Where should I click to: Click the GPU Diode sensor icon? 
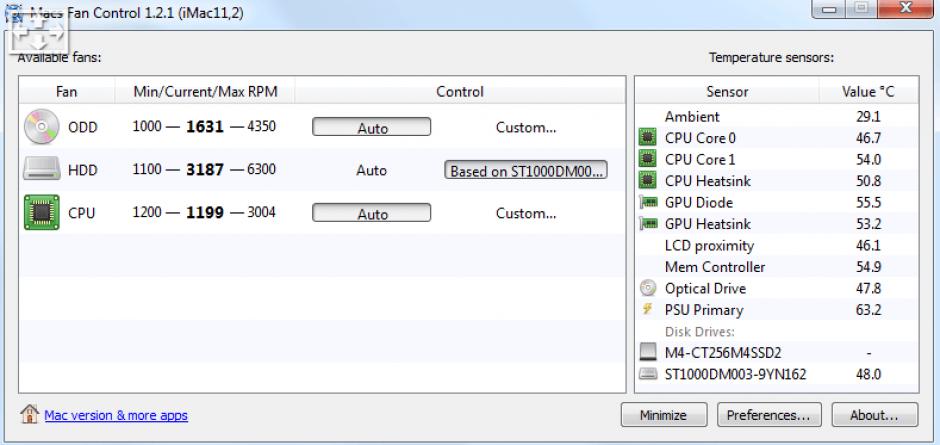click(647, 202)
